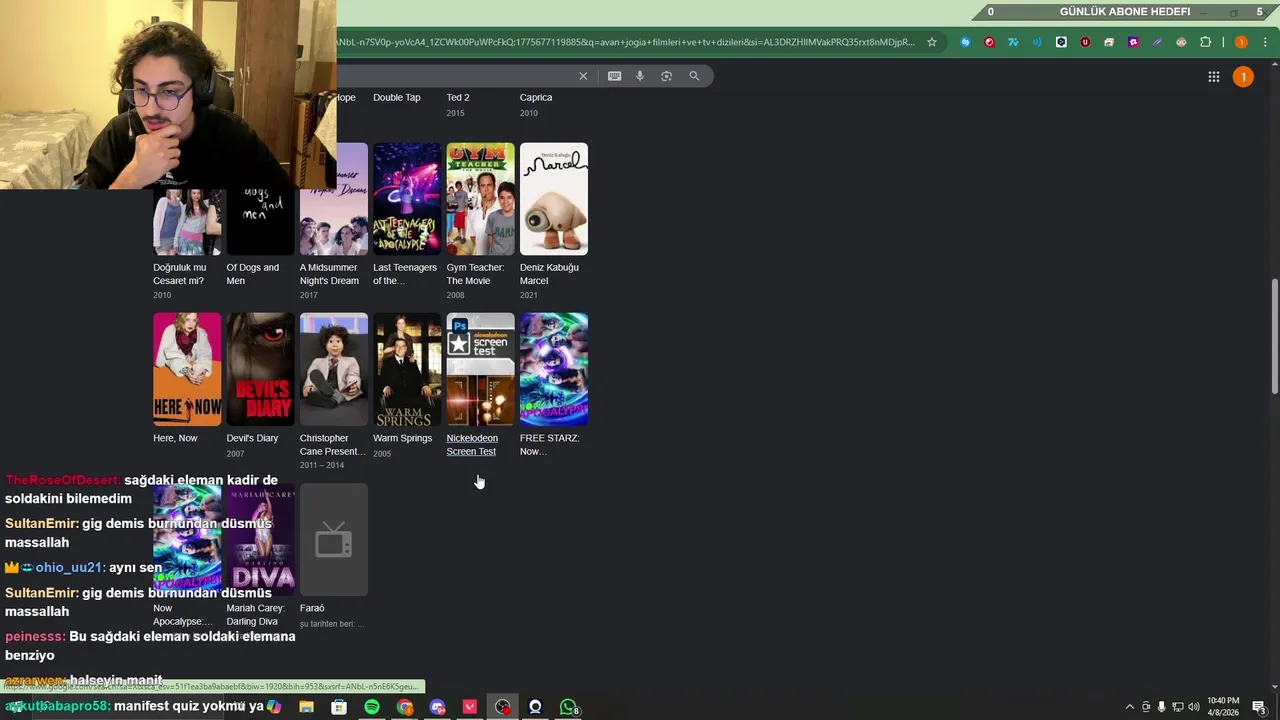
Task: Open the Google account avatar
Action: click(x=1243, y=77)
